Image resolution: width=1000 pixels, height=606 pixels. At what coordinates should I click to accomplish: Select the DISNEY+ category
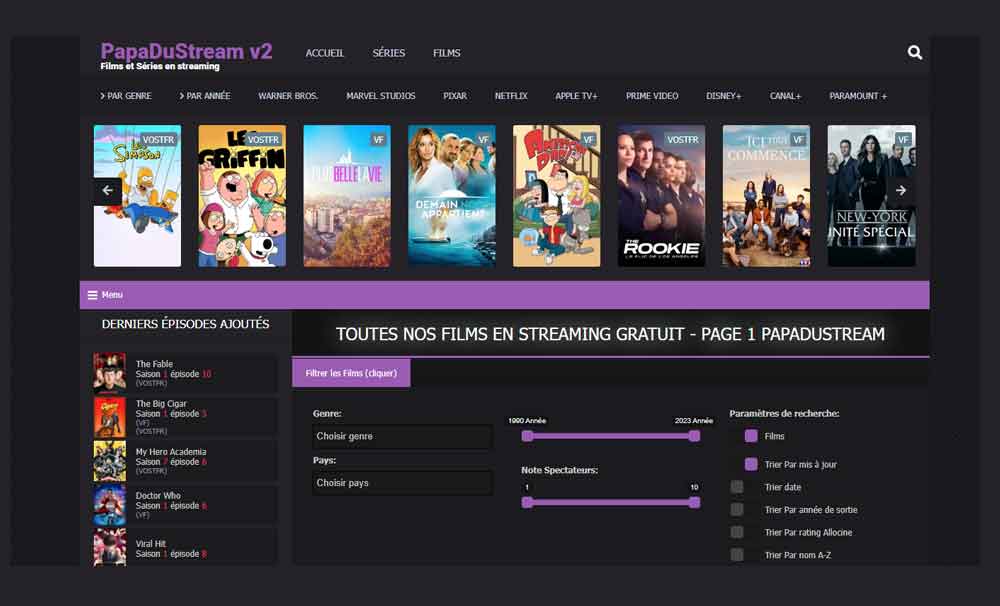(723, 96)
